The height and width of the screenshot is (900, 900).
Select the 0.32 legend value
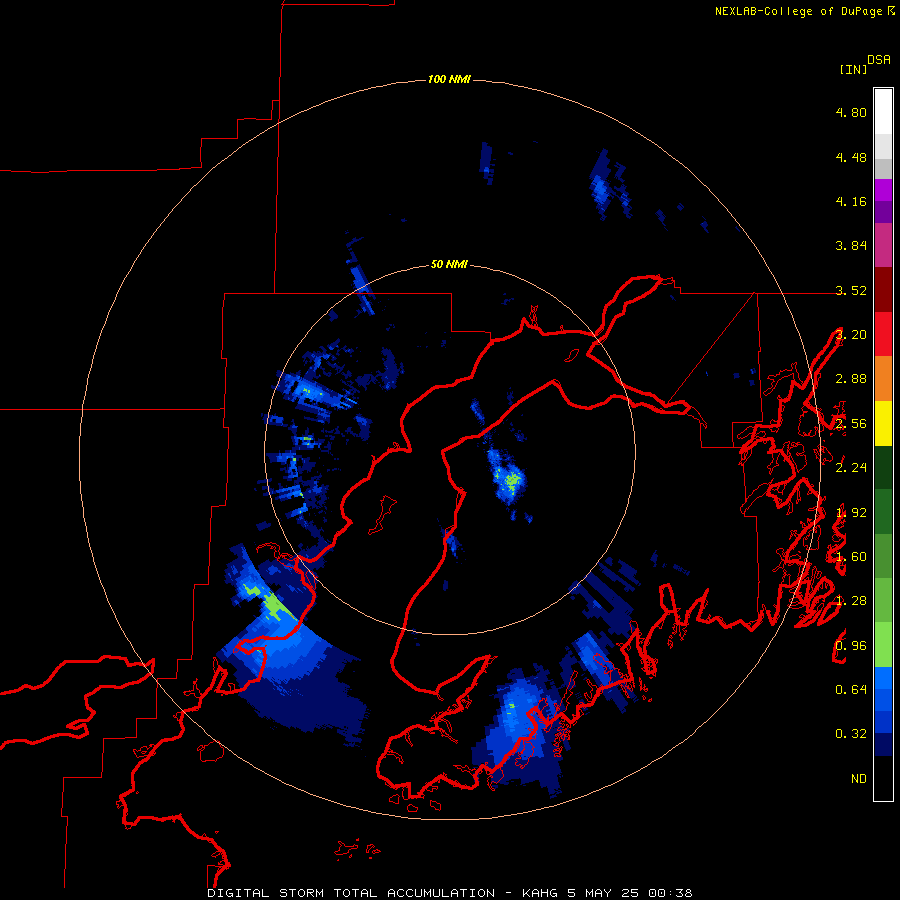(x=851, y=734)
